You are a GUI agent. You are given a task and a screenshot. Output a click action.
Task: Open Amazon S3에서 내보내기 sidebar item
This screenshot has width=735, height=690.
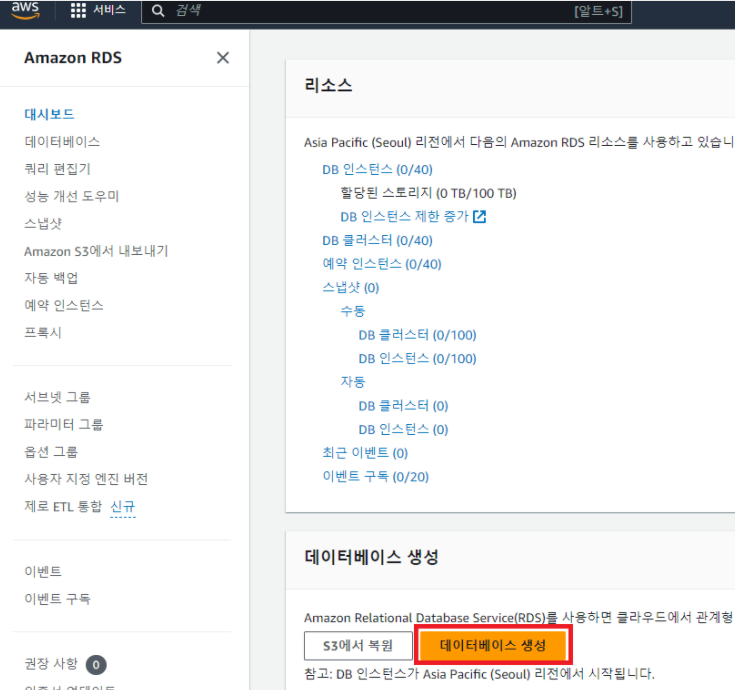[x=96, y=251]
